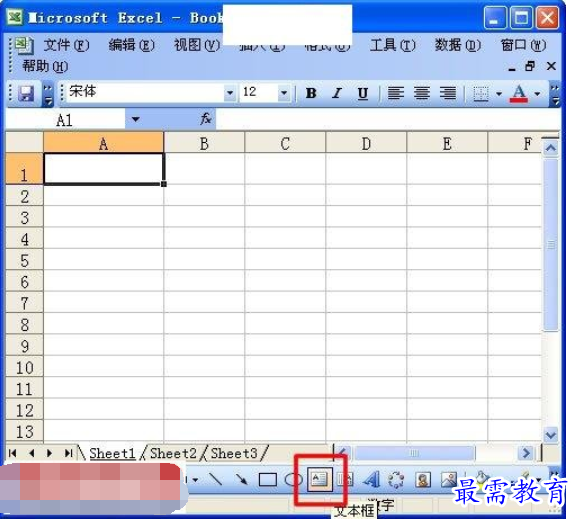Click the horizontal scrollbar right arrow

click(x=526, y=453)
